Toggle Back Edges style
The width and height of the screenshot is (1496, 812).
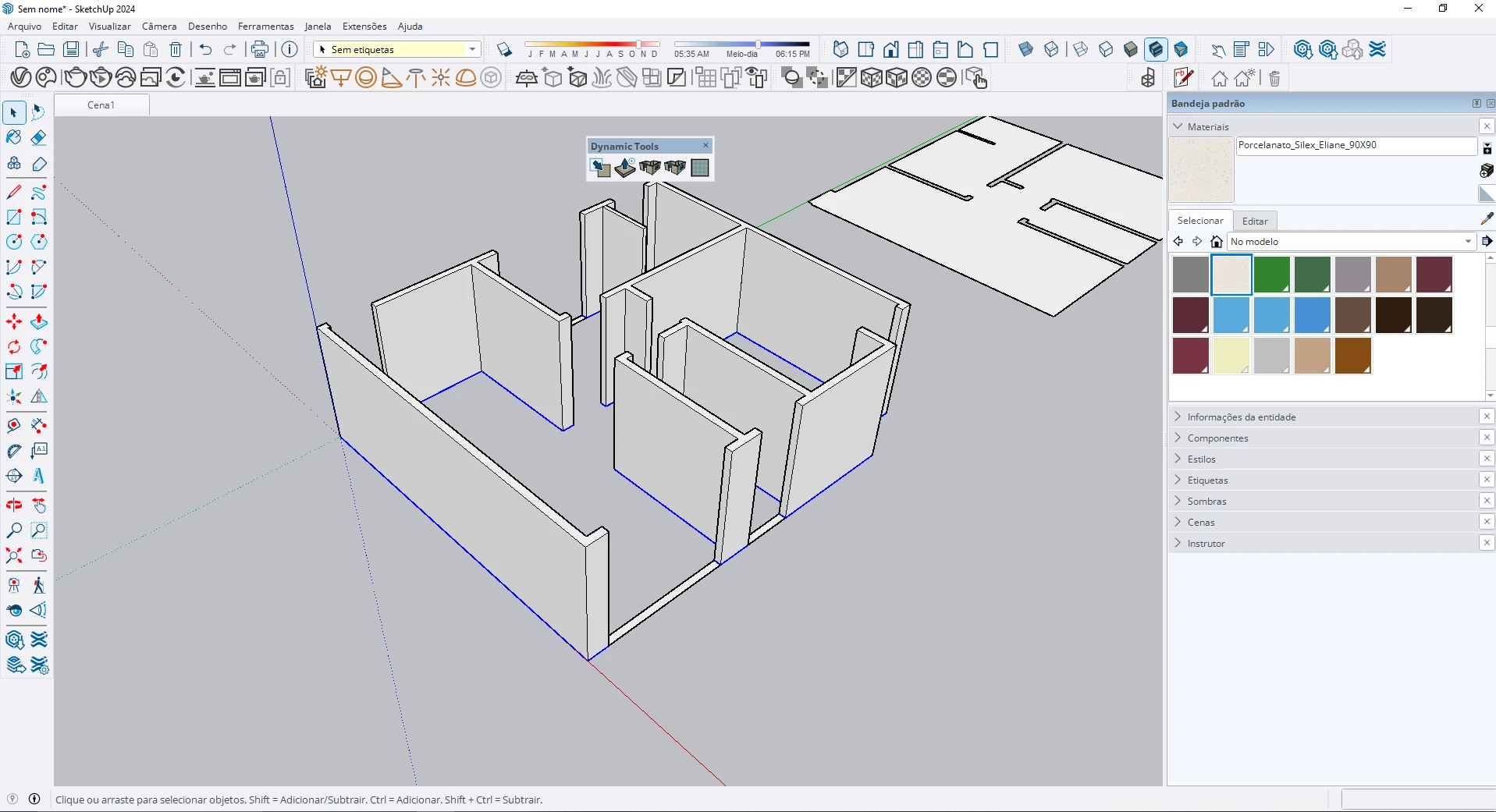[1051, 49]
